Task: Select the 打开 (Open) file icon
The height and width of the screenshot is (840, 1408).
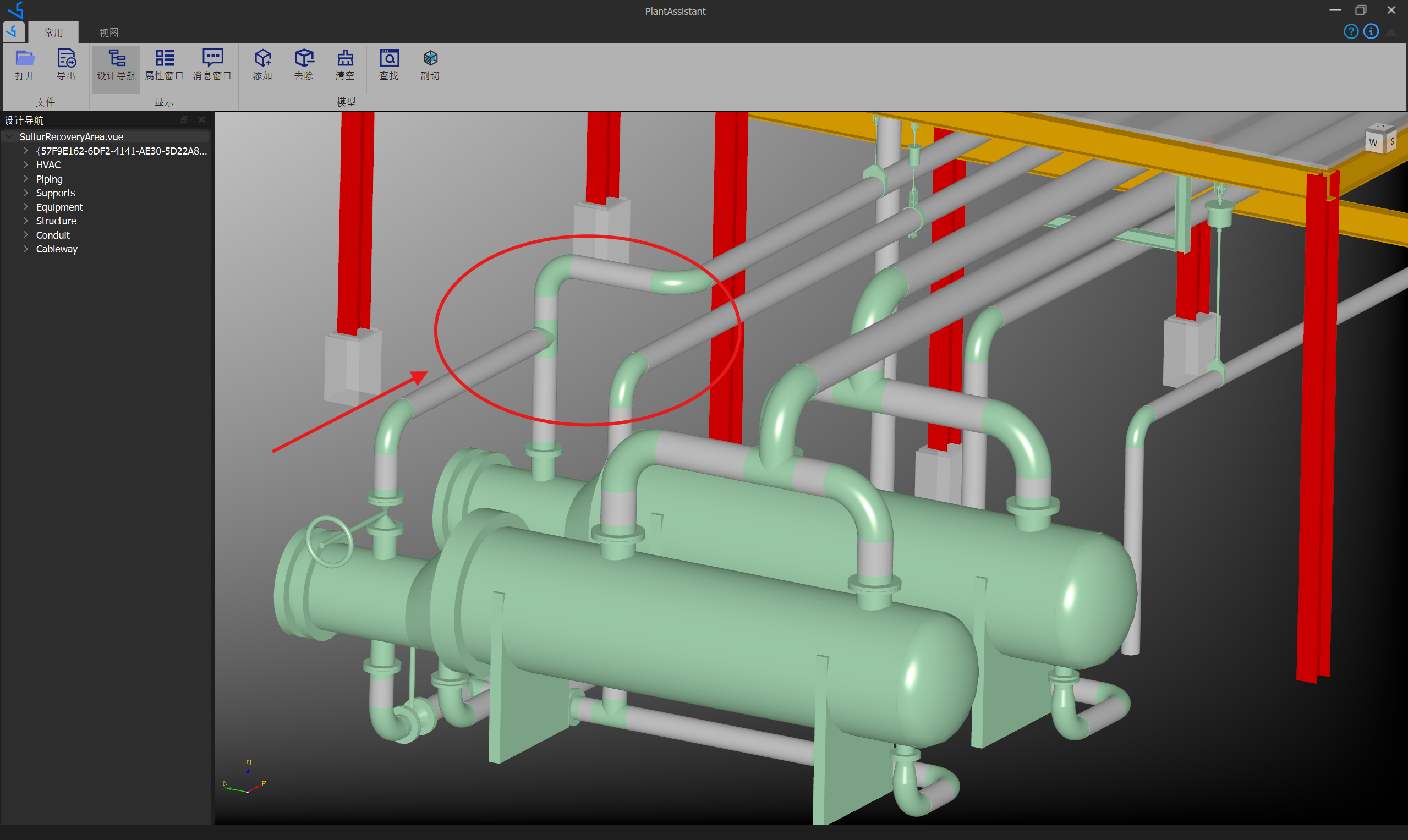Action: click(x=25, y=64)
